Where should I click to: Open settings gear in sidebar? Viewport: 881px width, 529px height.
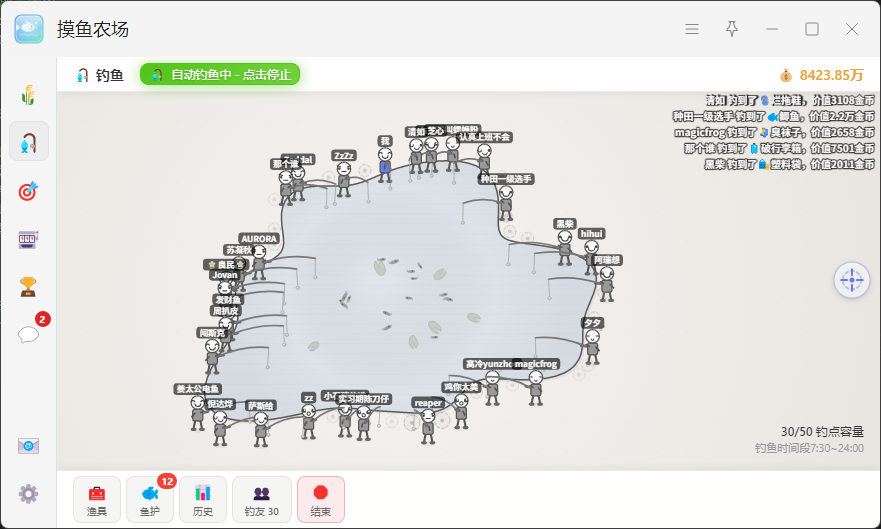[28, 494]
